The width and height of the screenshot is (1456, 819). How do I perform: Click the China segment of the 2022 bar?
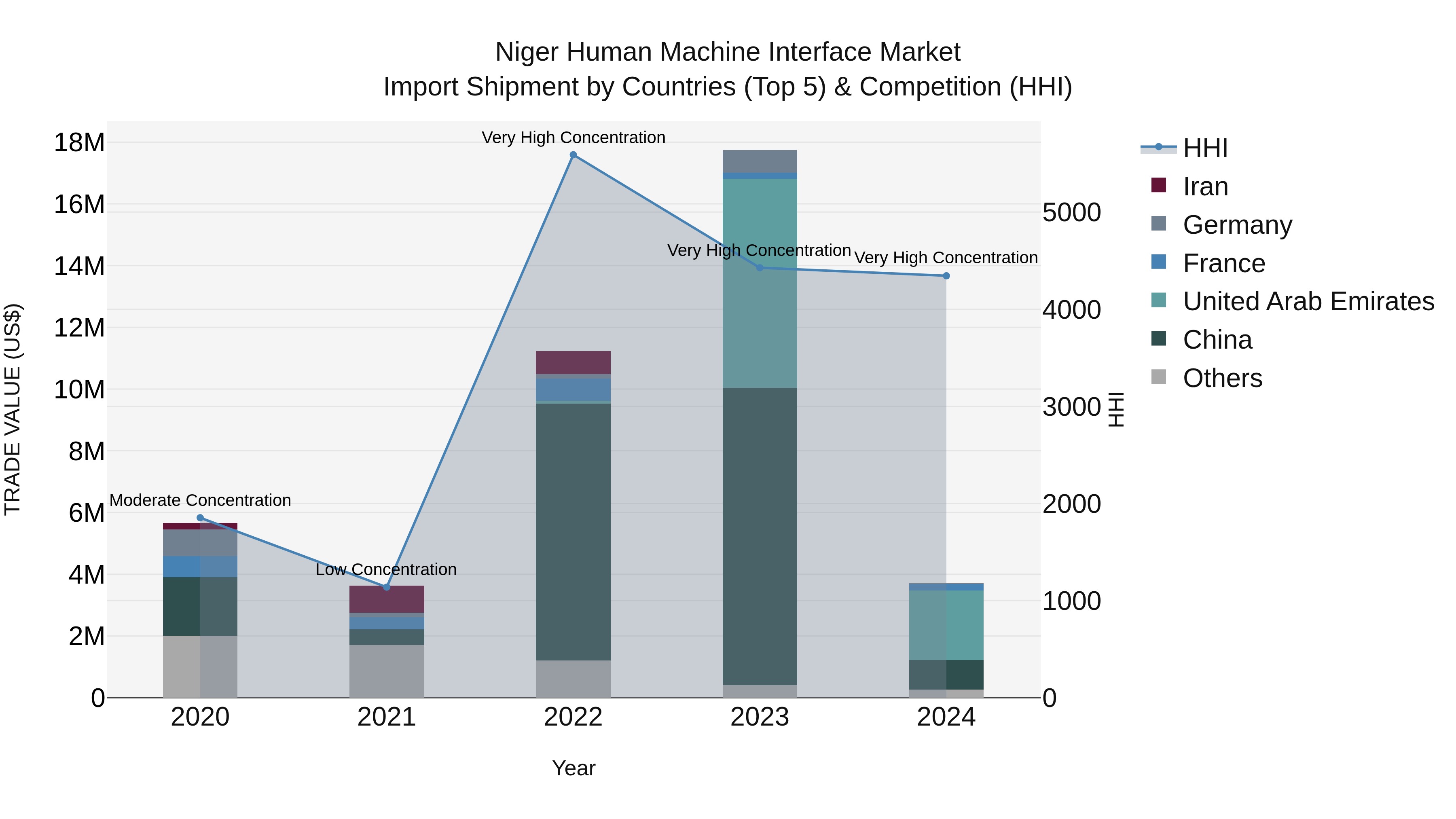click(573, 532)
